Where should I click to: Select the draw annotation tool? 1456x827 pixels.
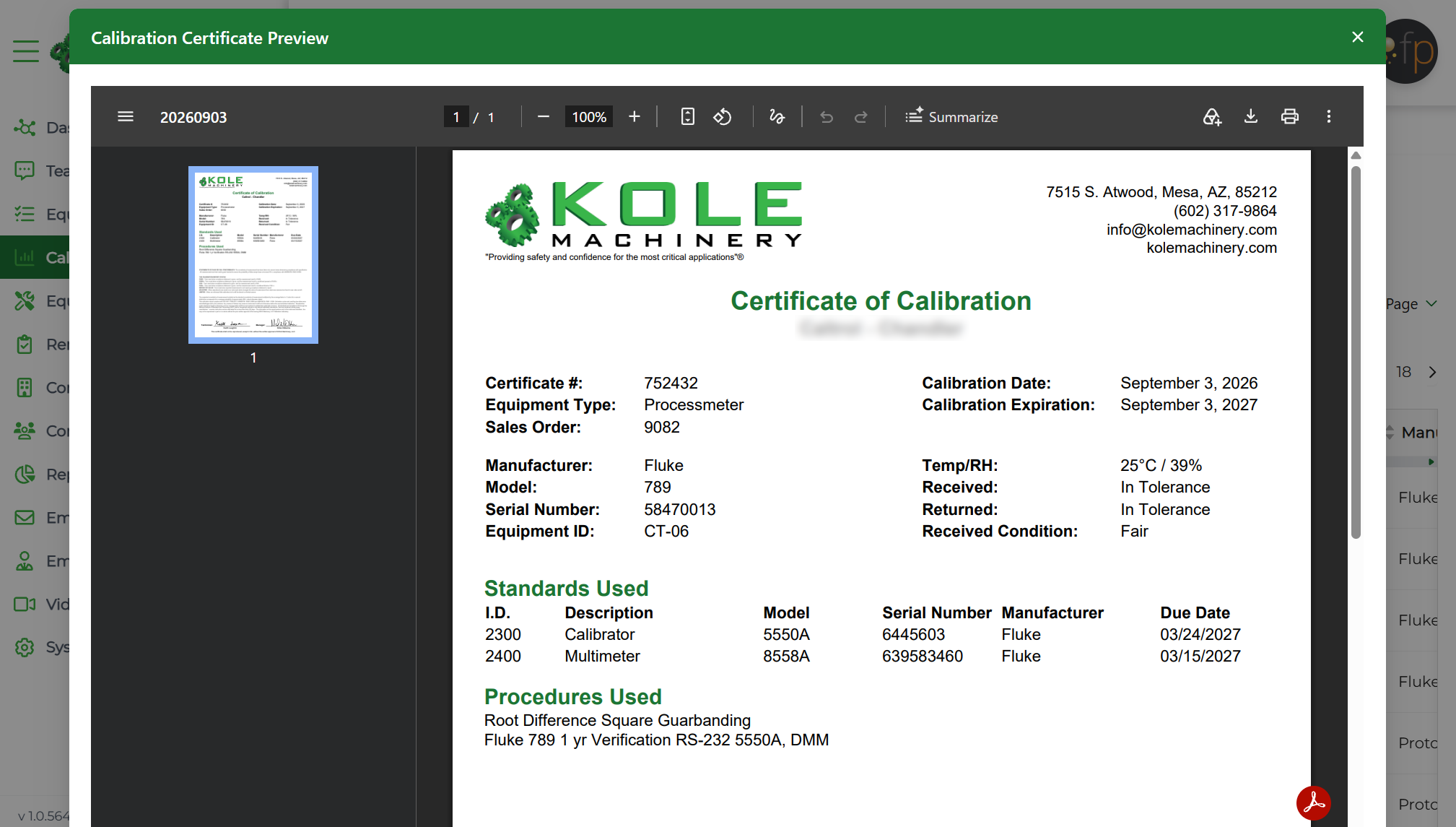click(777, 116)
